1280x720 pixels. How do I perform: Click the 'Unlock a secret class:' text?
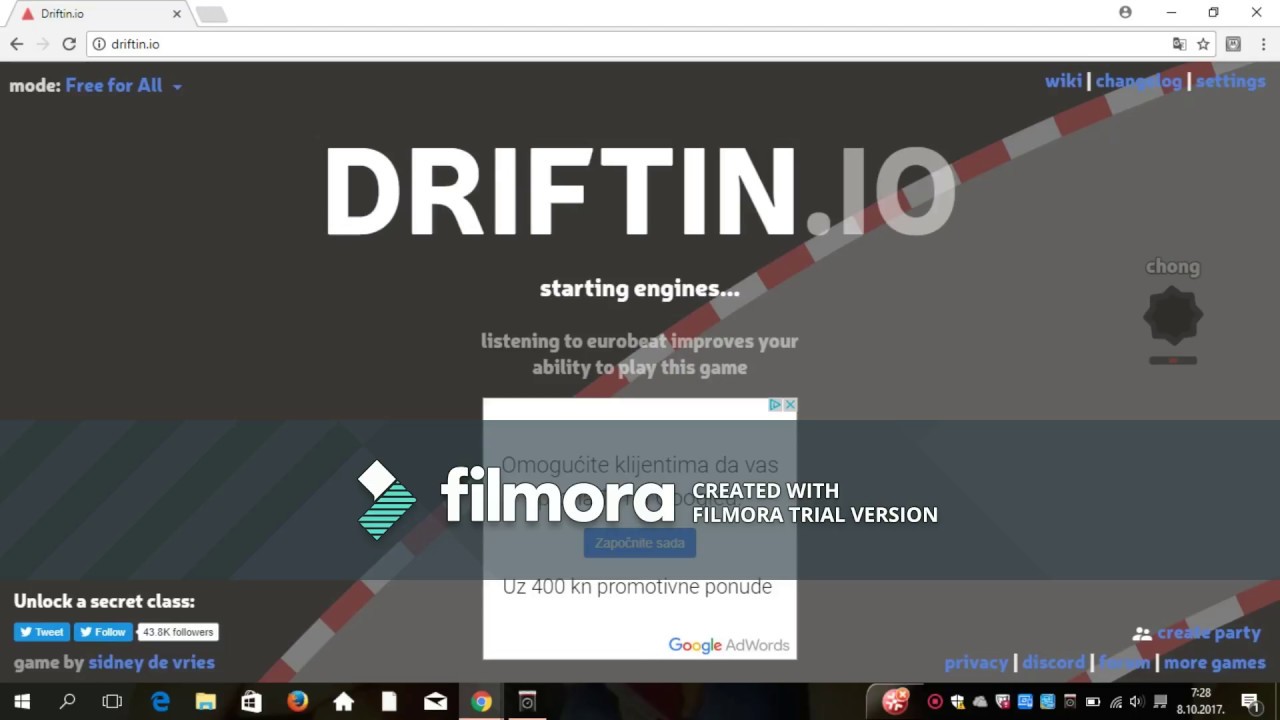click(104, 601)
